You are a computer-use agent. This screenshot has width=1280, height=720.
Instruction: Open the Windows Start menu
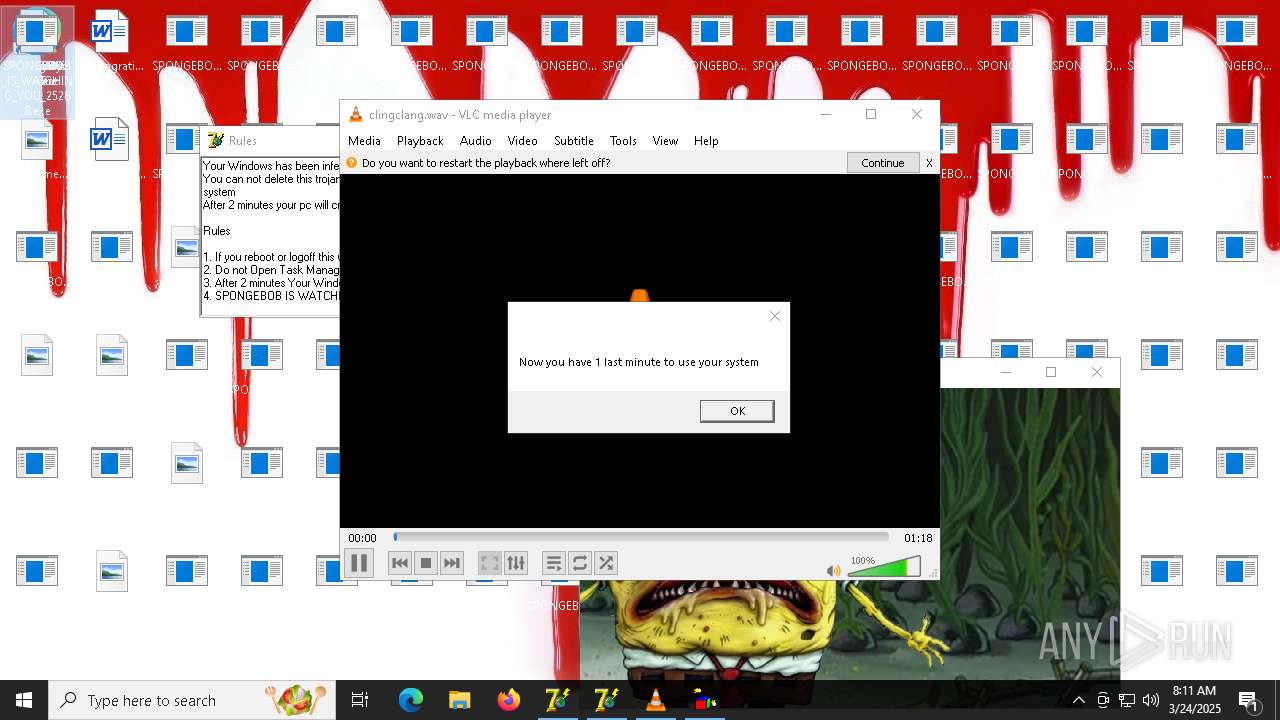(24, 700)
